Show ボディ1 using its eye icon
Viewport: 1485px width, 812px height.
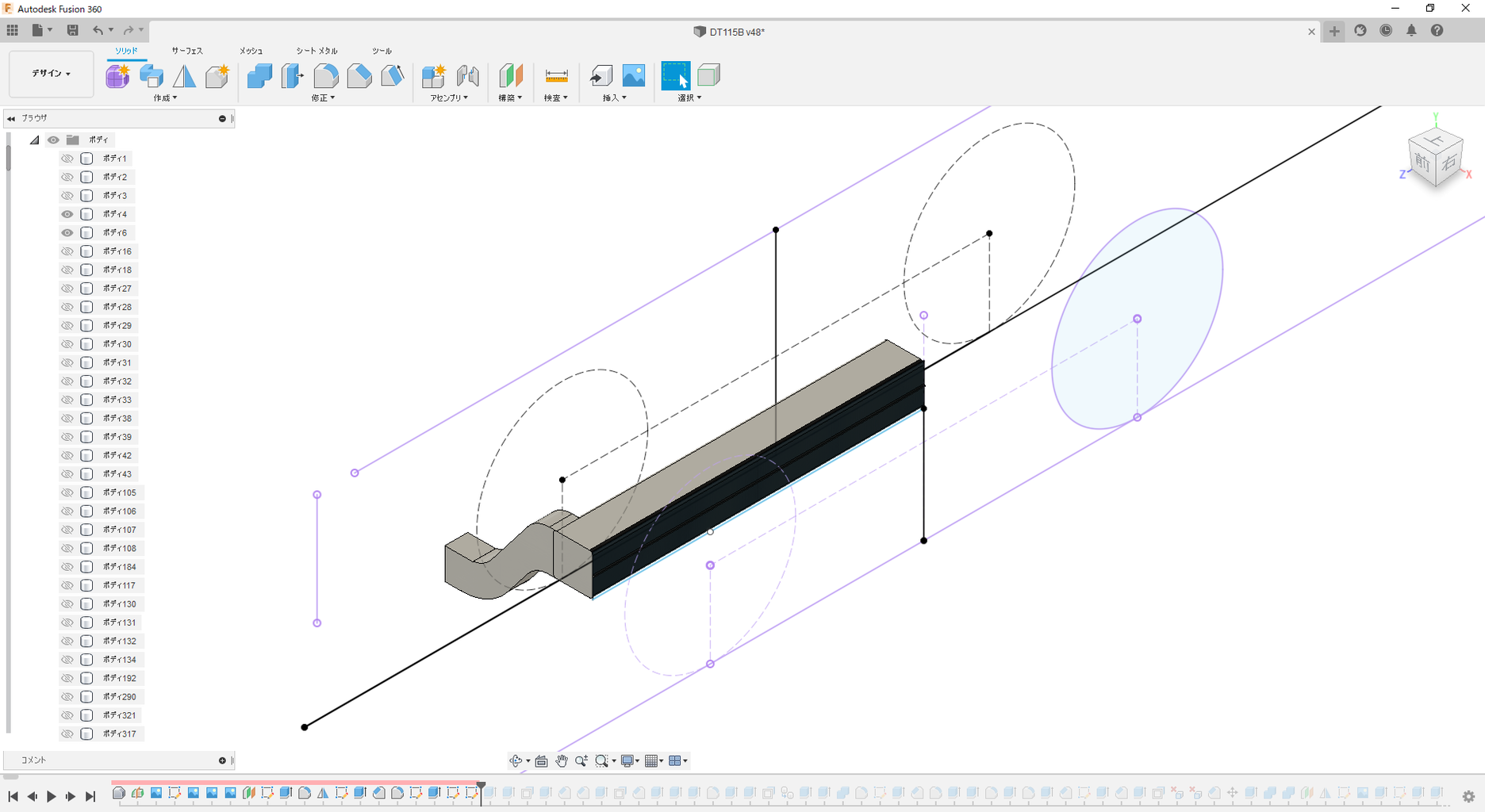pyautogui.click(x=67, y=159)
